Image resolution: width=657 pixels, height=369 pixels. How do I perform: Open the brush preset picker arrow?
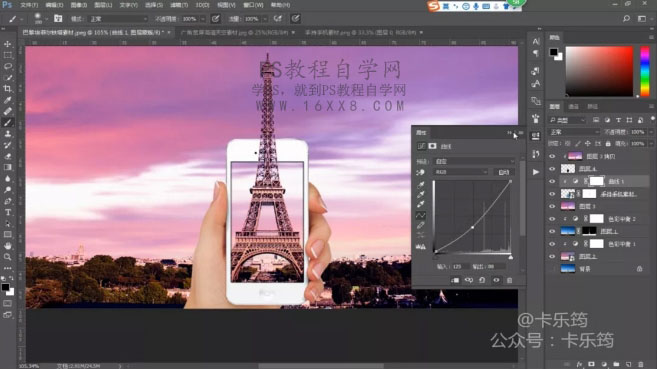tap(46, 19)
